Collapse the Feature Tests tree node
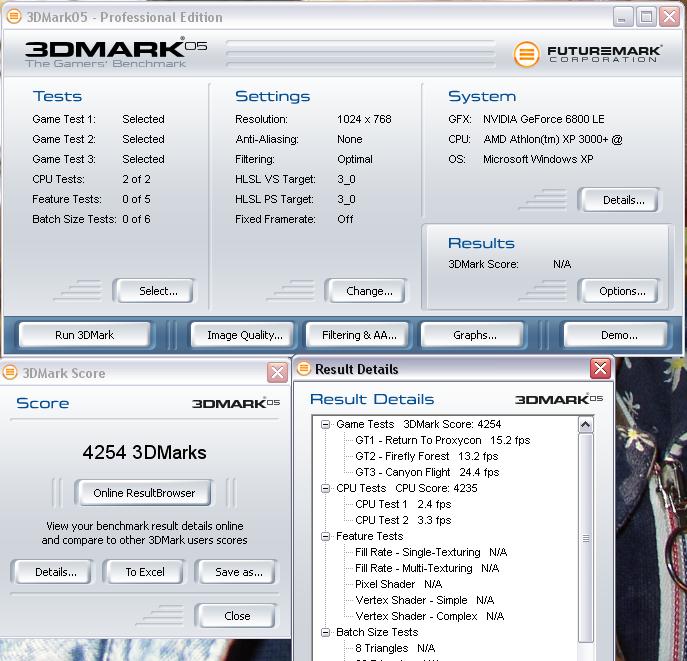The image size is (687, 661). click(x=325, y=536)
